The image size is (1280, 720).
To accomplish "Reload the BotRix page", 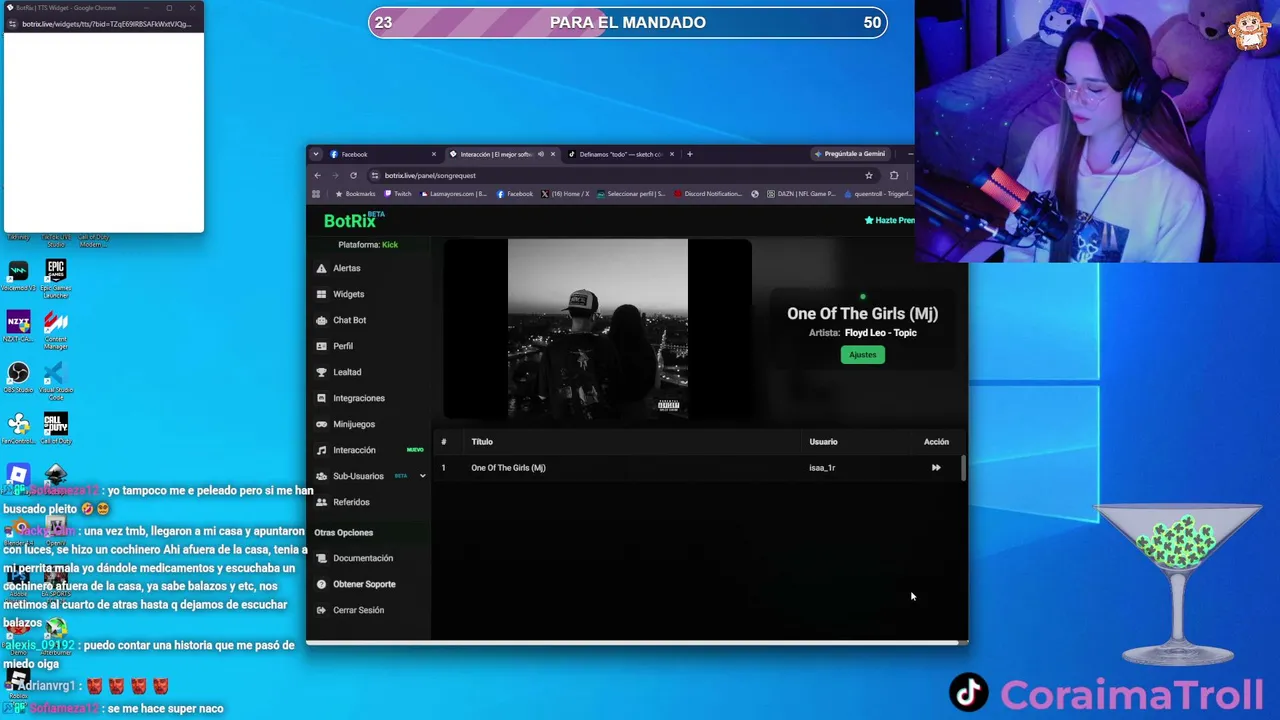I will (353, 175).
